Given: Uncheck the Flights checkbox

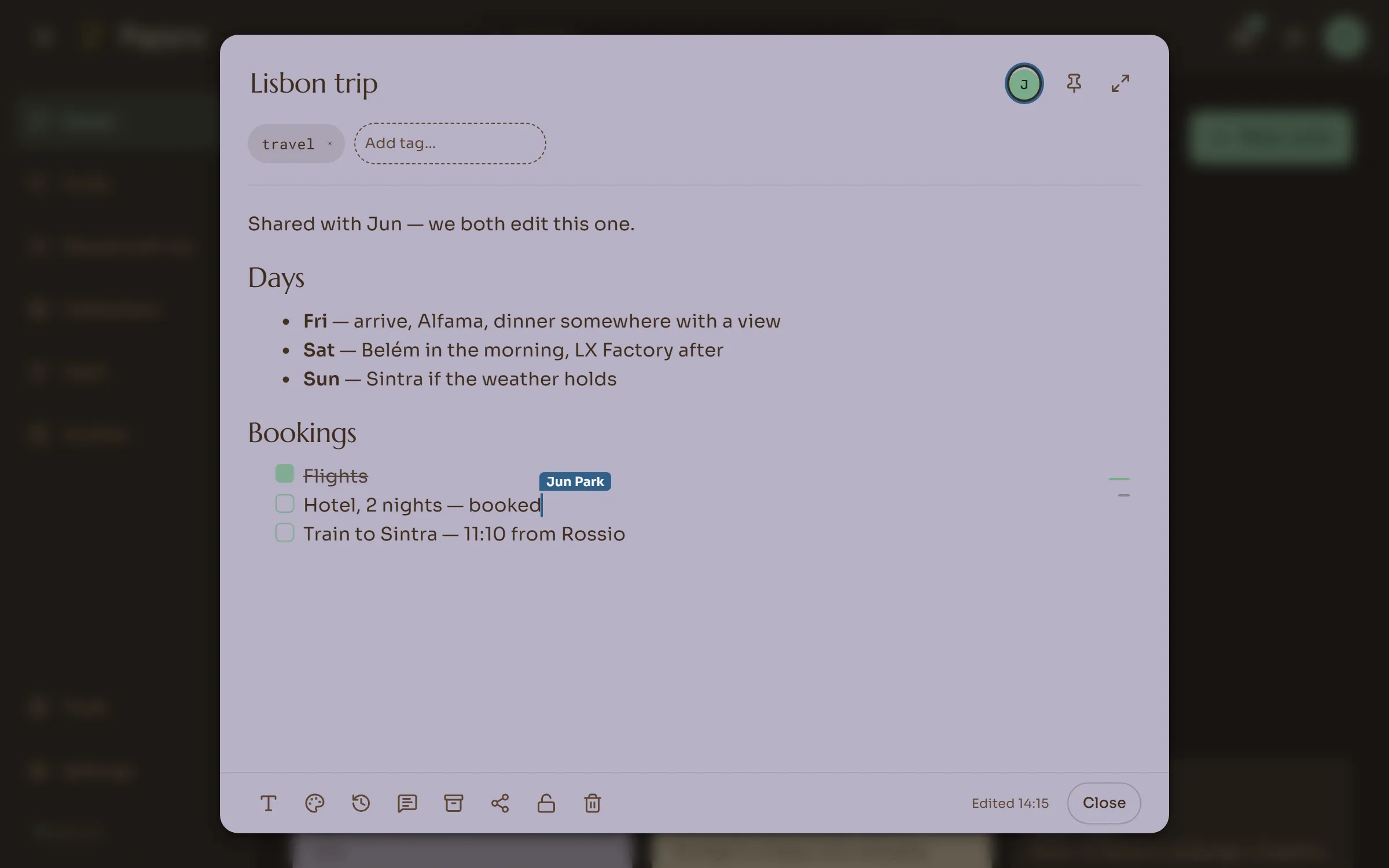Looking at the screenshot, I should coord(285,473).
